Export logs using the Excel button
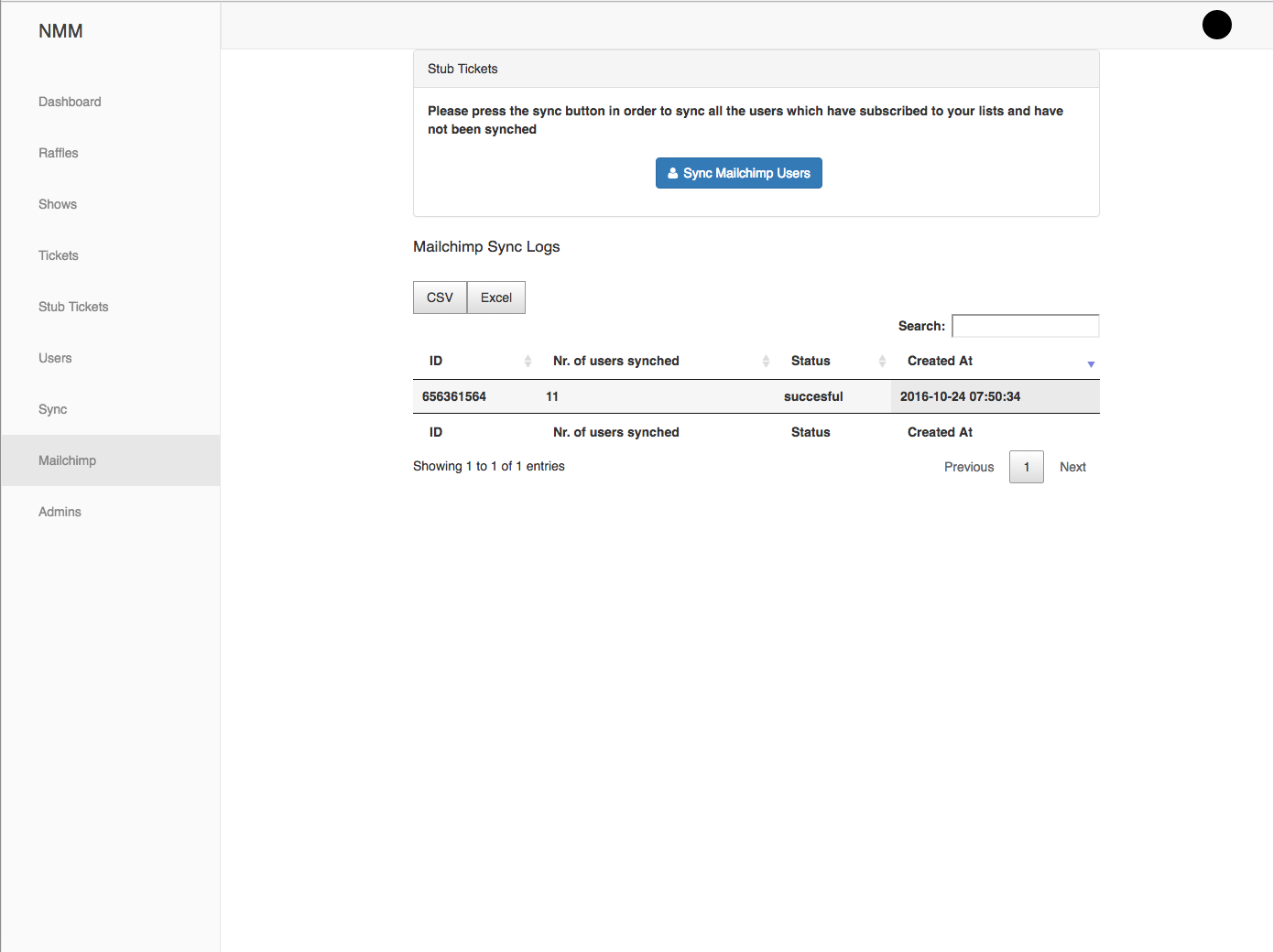 pyautogui.click(x=496, y=297)
